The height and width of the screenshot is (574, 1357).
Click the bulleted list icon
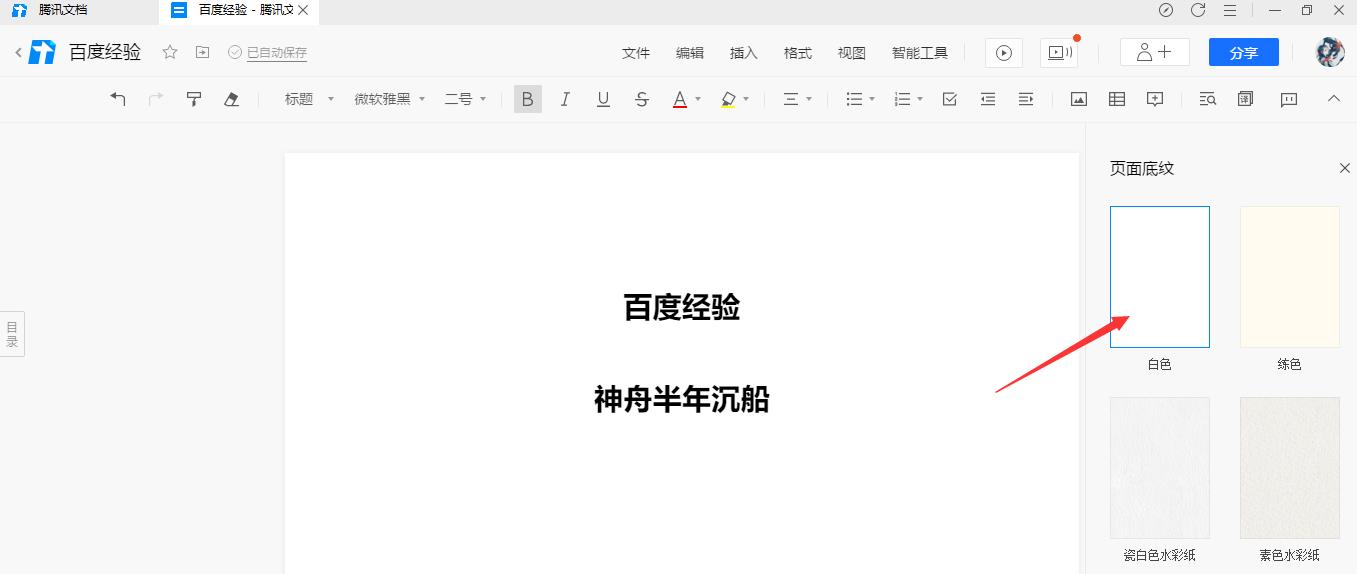[x=854, y=99]
